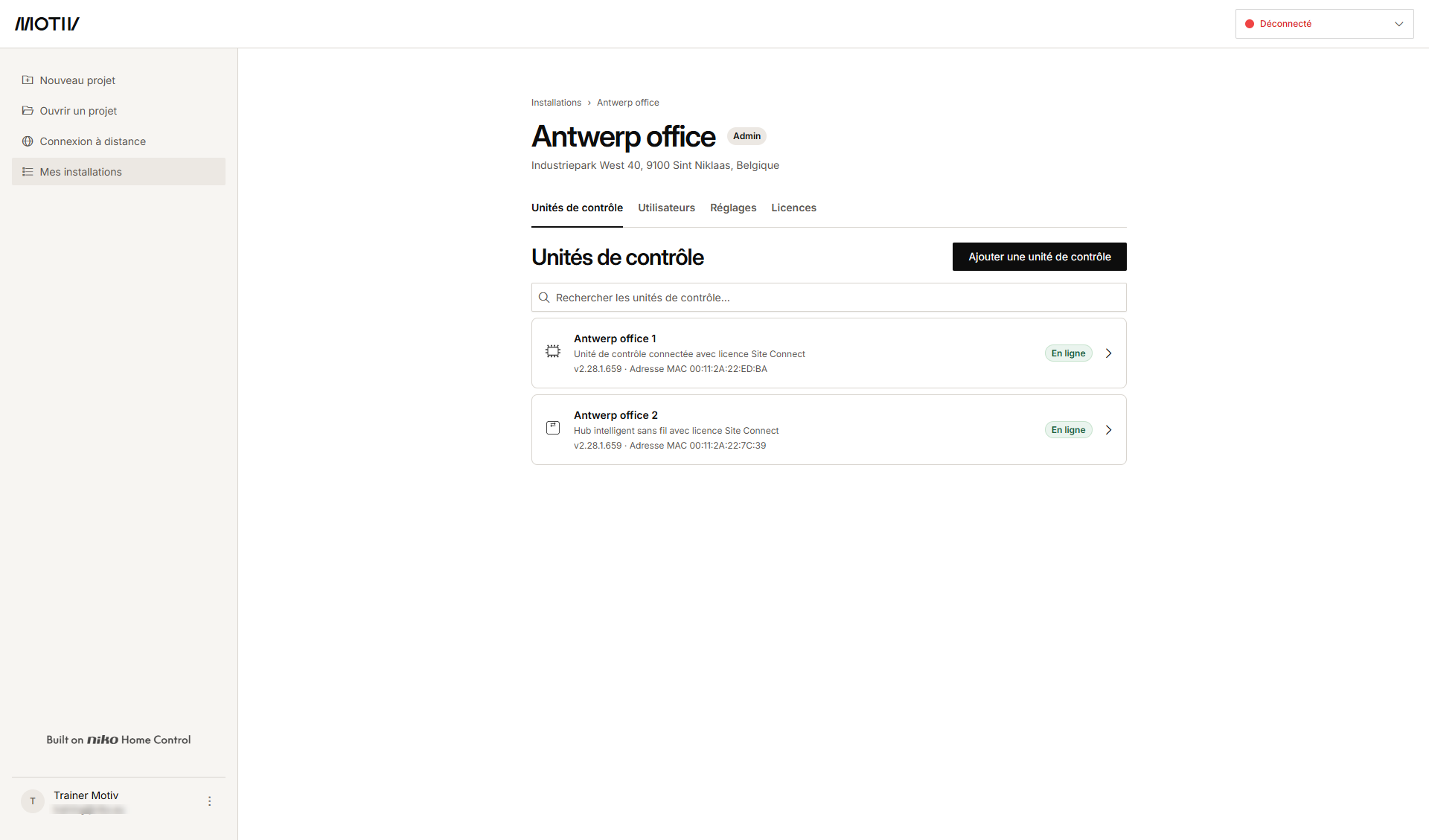Click the Antwerp office 2 wireless hub icon
The width and height of the screenshot is (1429, 840).
553,428
